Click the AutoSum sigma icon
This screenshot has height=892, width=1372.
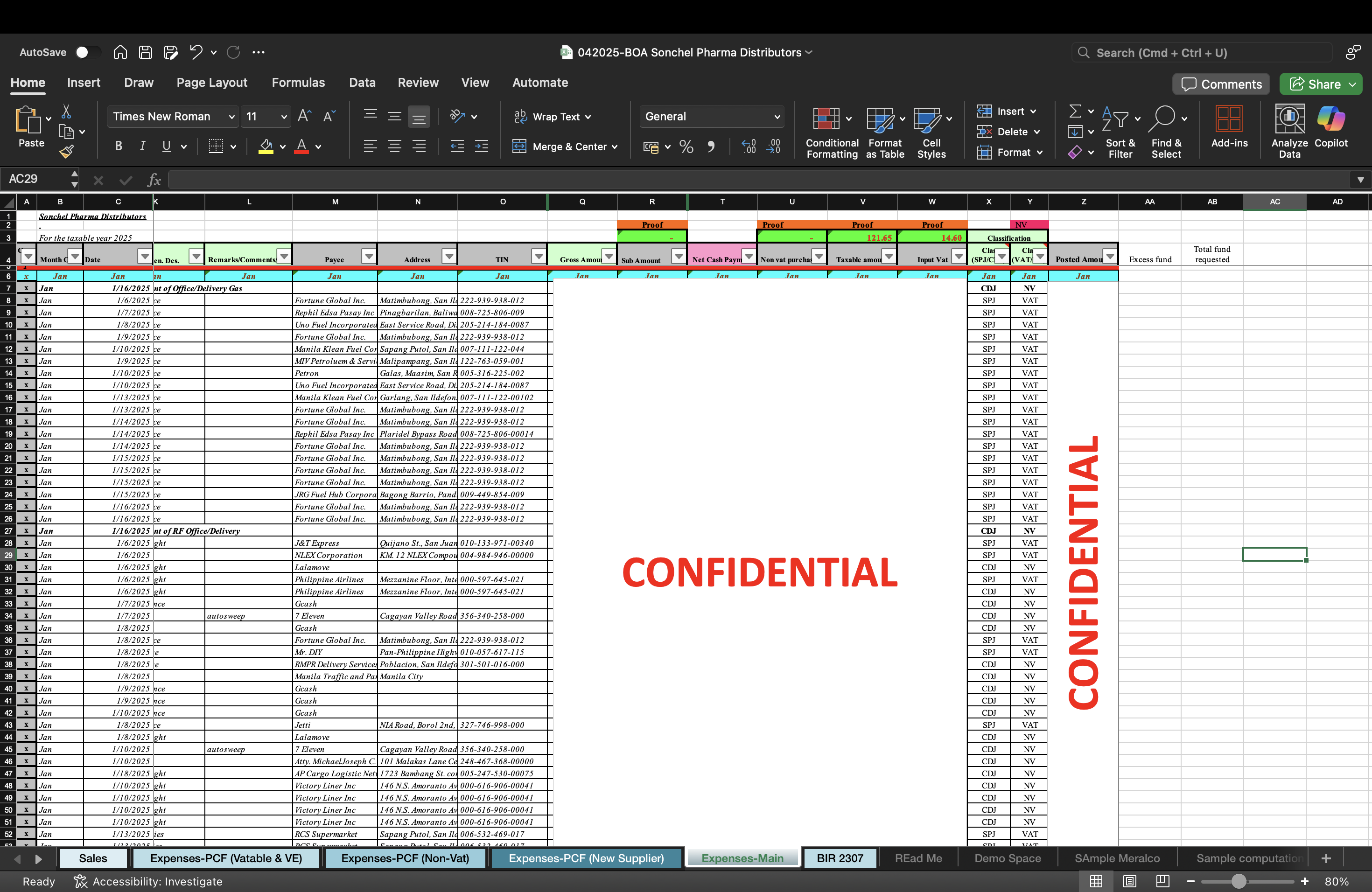(1075, 111)
